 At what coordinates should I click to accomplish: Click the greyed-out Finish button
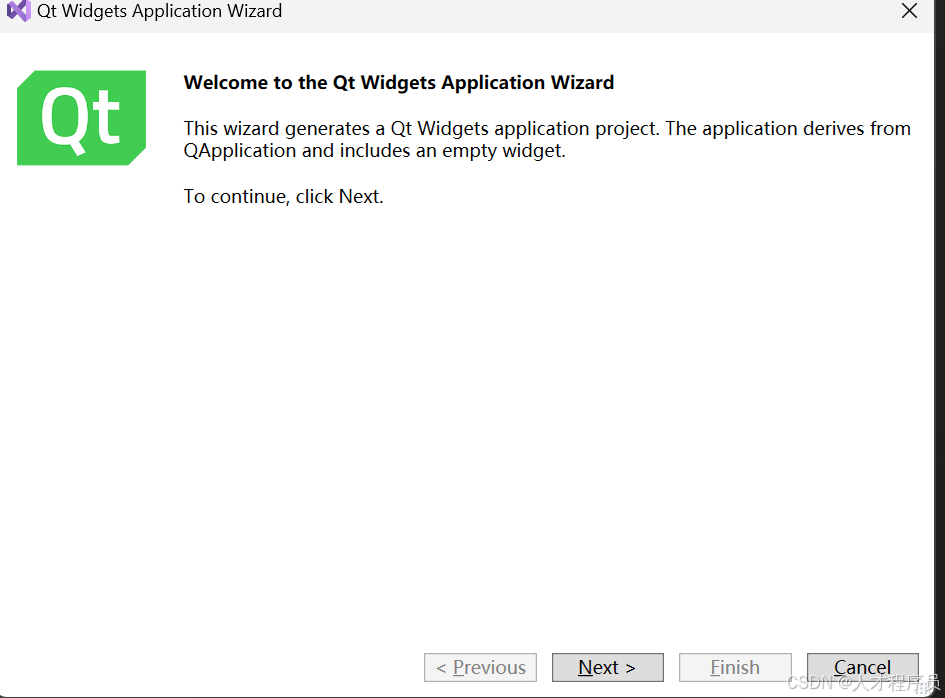click(x=735, y=667)
